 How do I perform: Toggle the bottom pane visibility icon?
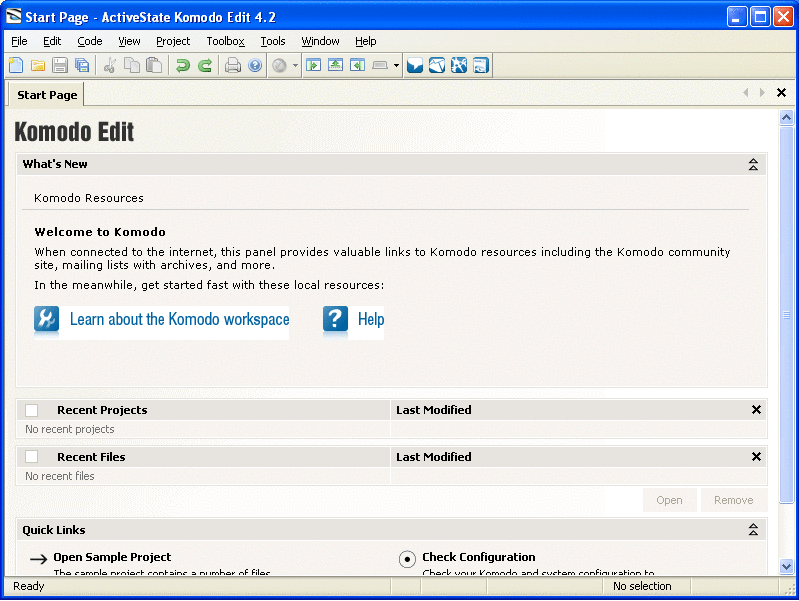pos(335,66)
